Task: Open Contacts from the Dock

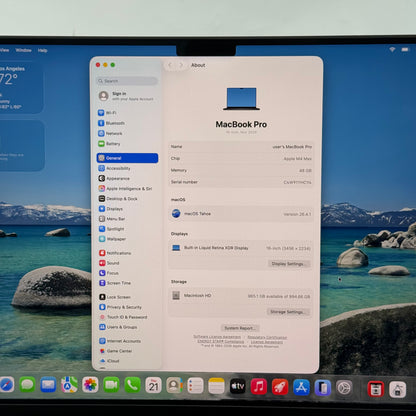Action: point(174,386)
